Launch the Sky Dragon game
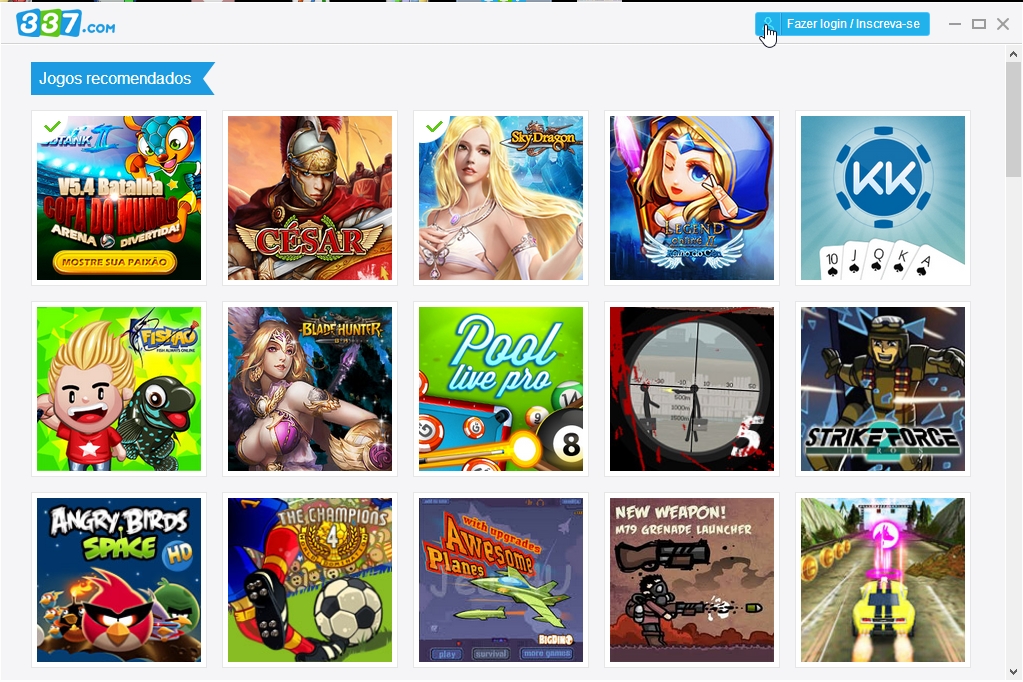Image resolution: width=1023 pixels, height=682 pixels. (x=501, y=198)
